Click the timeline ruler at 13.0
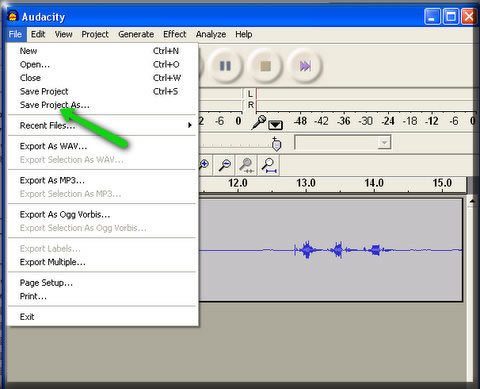The height and width of the screenshot is (389, 480). (x=306, y=183)
